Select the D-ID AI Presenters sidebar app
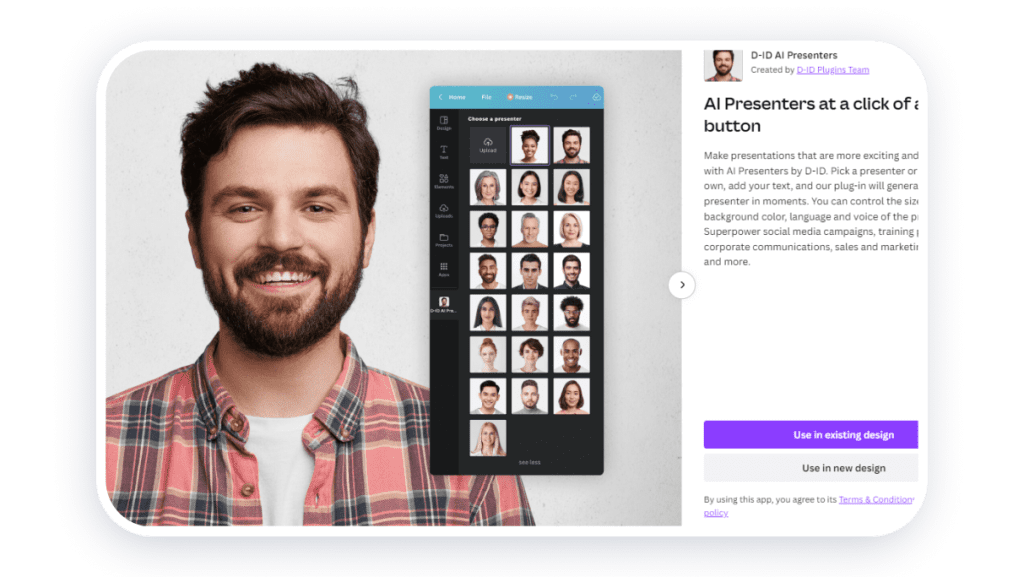The height and width of the screenshot is (577, 1024). [x=444, y=304]
